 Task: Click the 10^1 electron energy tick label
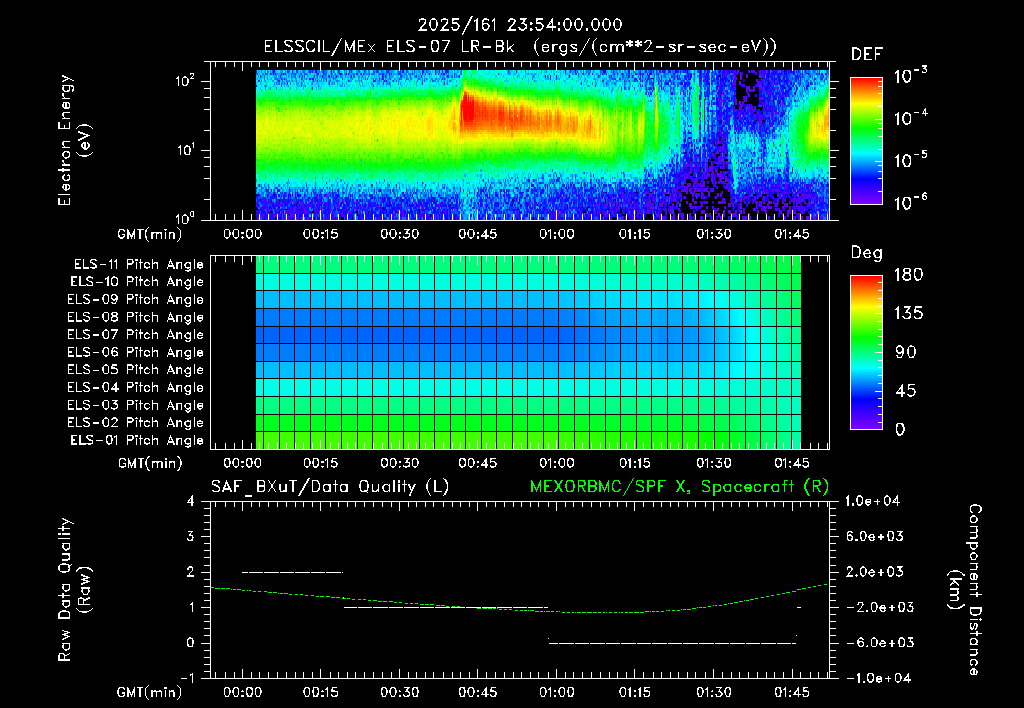185,150
